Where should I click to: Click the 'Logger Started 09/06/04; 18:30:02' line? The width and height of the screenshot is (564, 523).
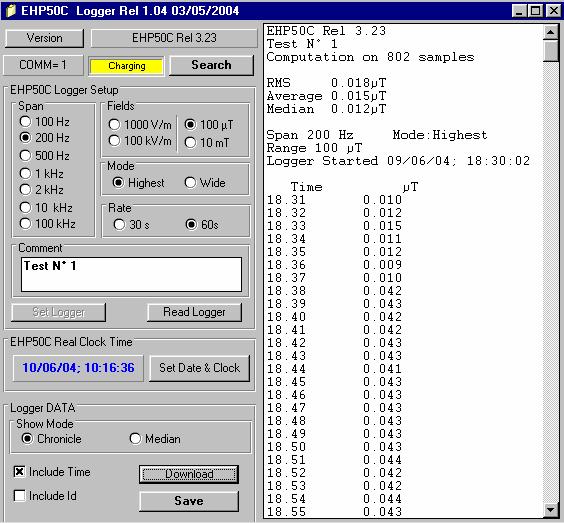(x=398, y=161)
